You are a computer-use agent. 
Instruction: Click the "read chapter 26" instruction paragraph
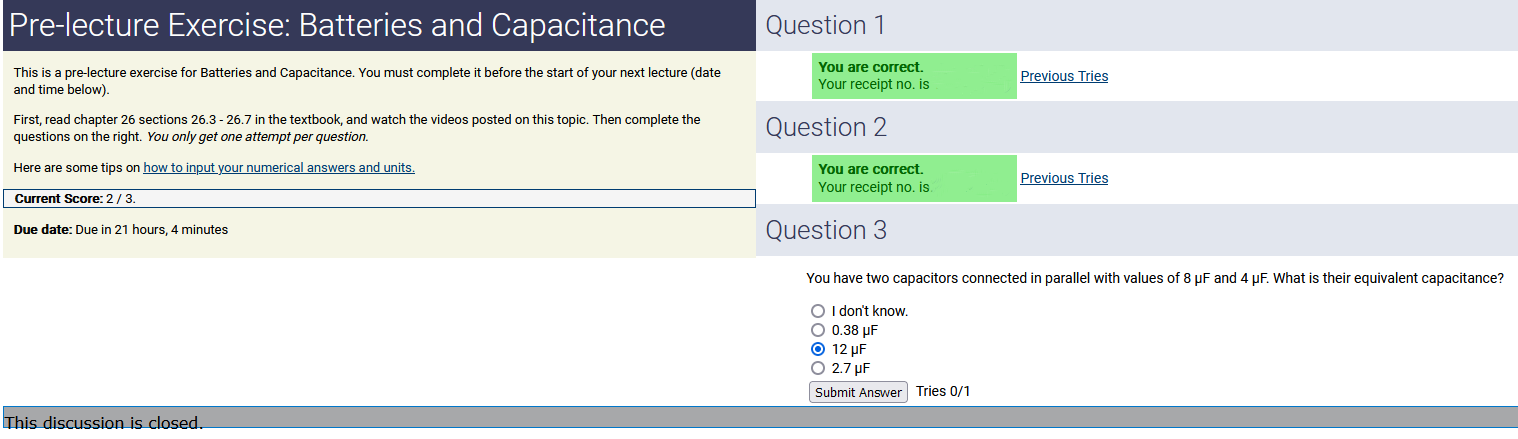(x=357, y=128)
